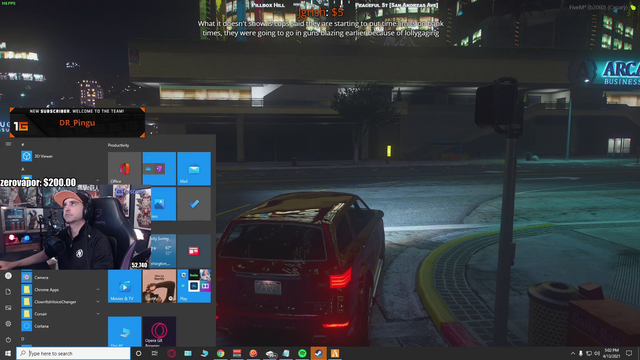This screenshot has width=640, height=360.
Task: Open Pictures from the Start sidebar
Action: pyautogui.click(x=8, y=308)
